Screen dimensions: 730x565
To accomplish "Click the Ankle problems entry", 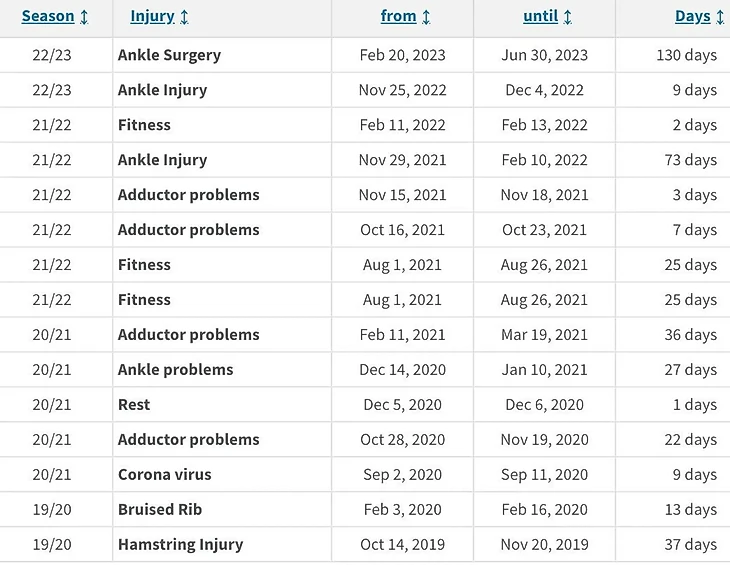I will tap(175, 370).
